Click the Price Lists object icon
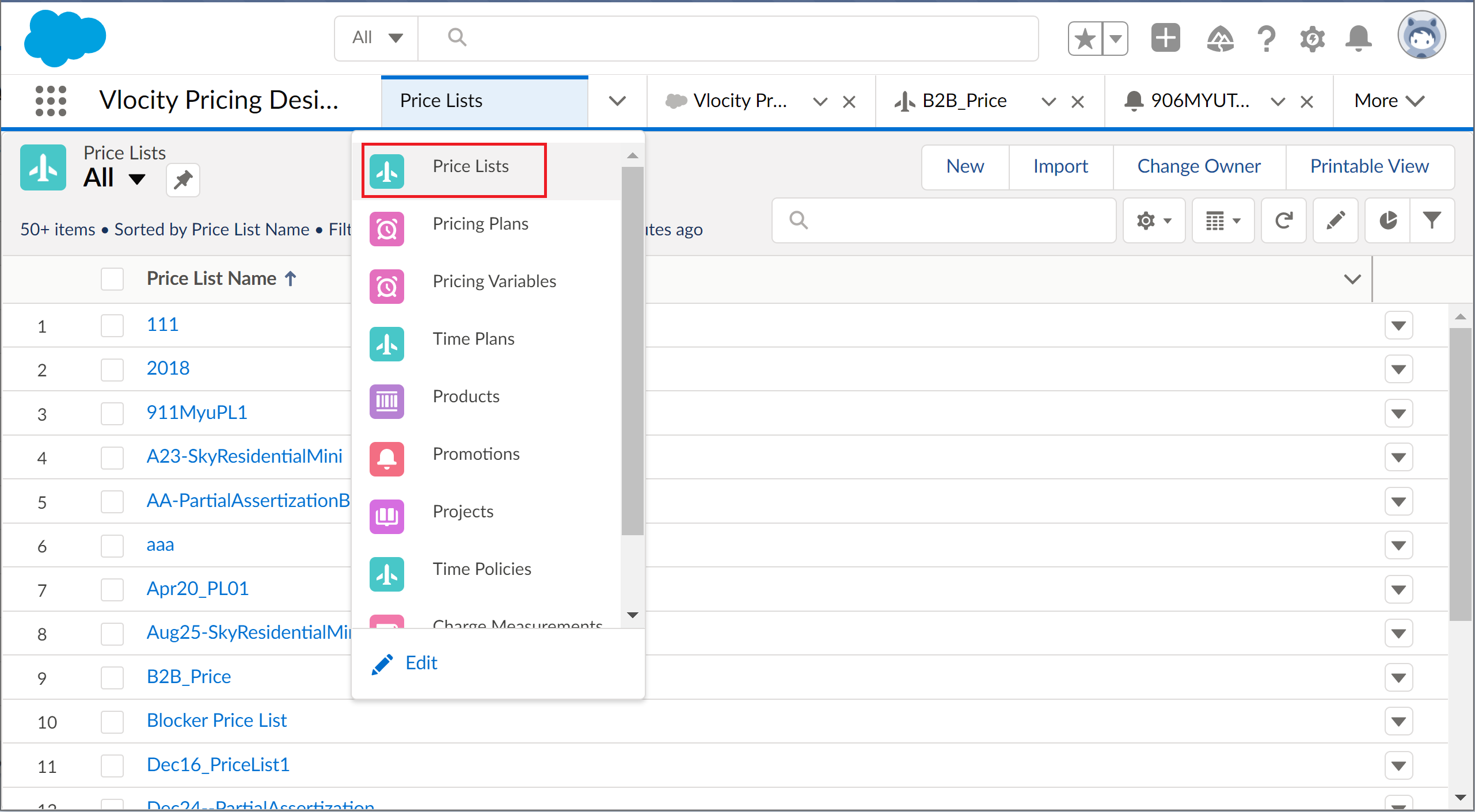The width and height of the screenshot is (1475, 812). (x=43, y=167)
